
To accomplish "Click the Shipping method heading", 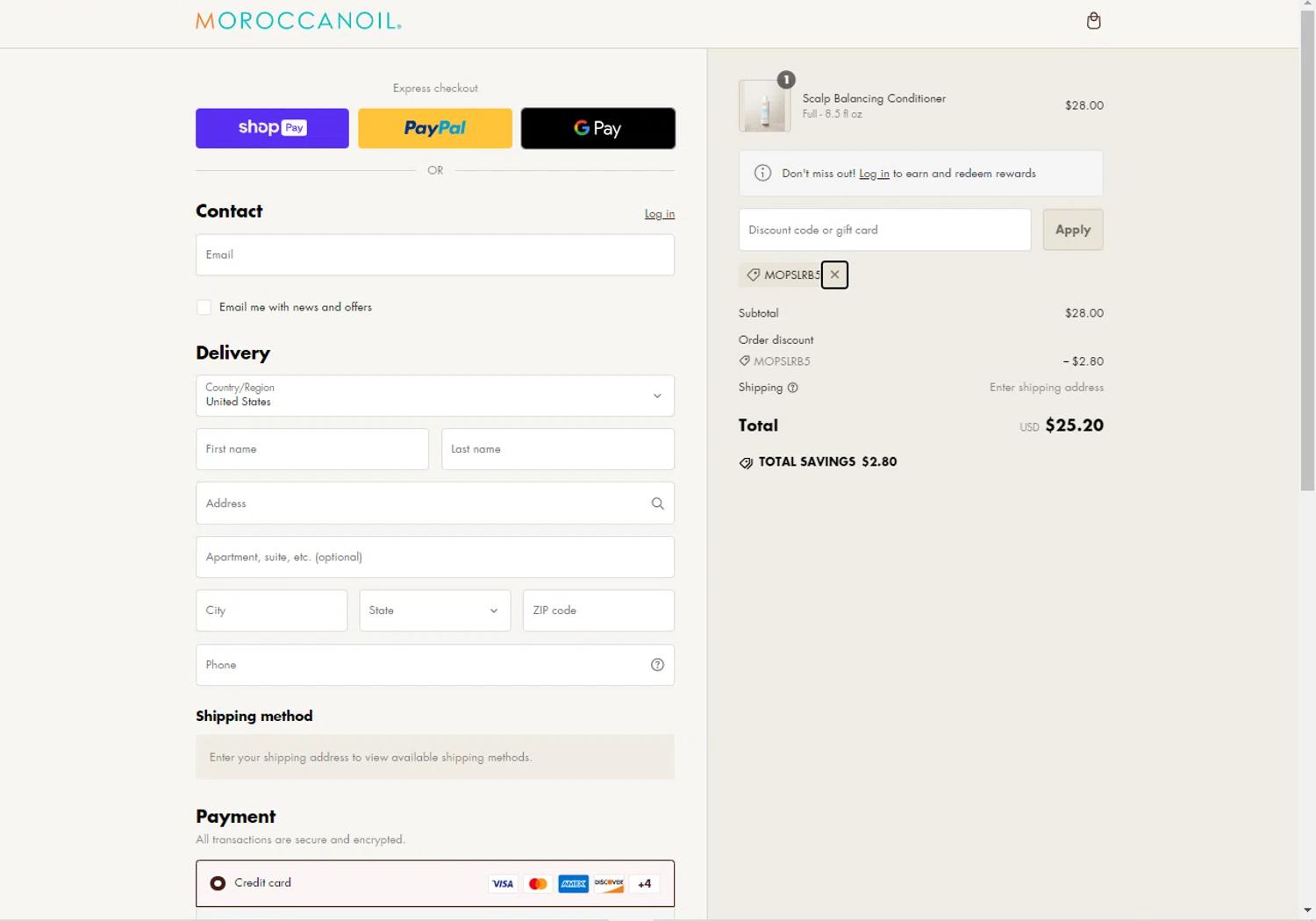I will [x=254, y=717].
